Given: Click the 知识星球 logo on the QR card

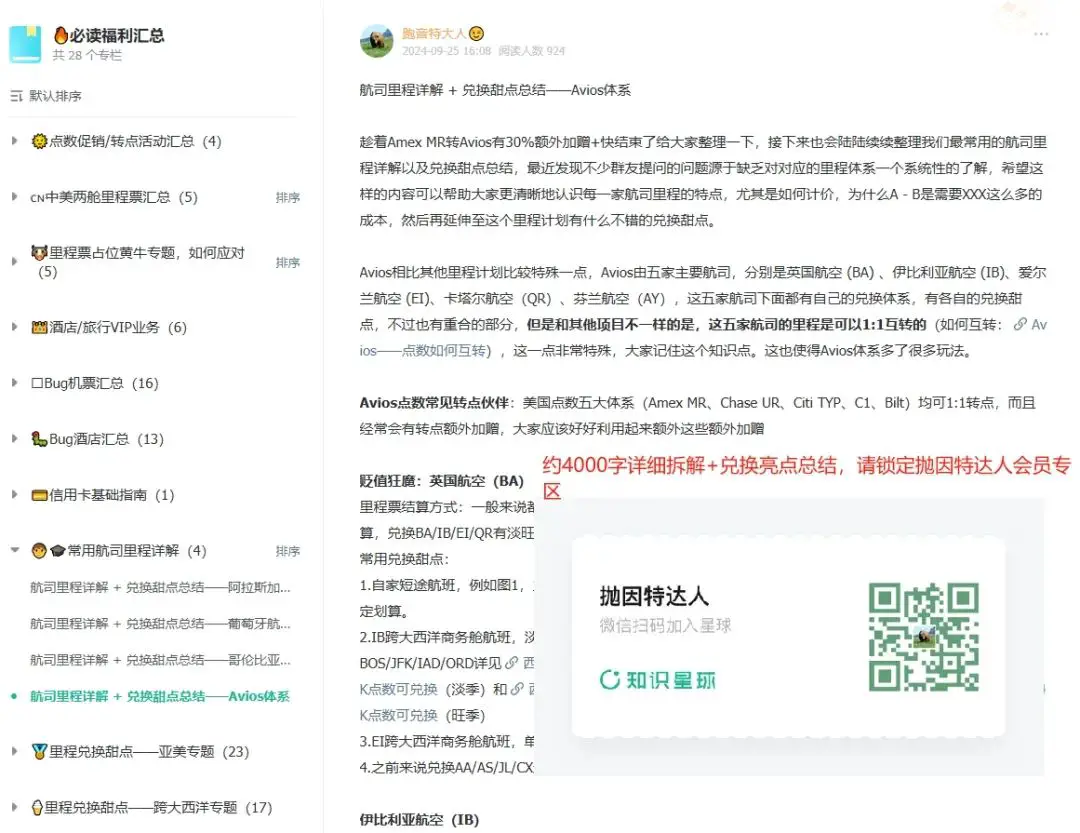Looking at the screenshot, I should pyautogui.click(x=655, y=677).
